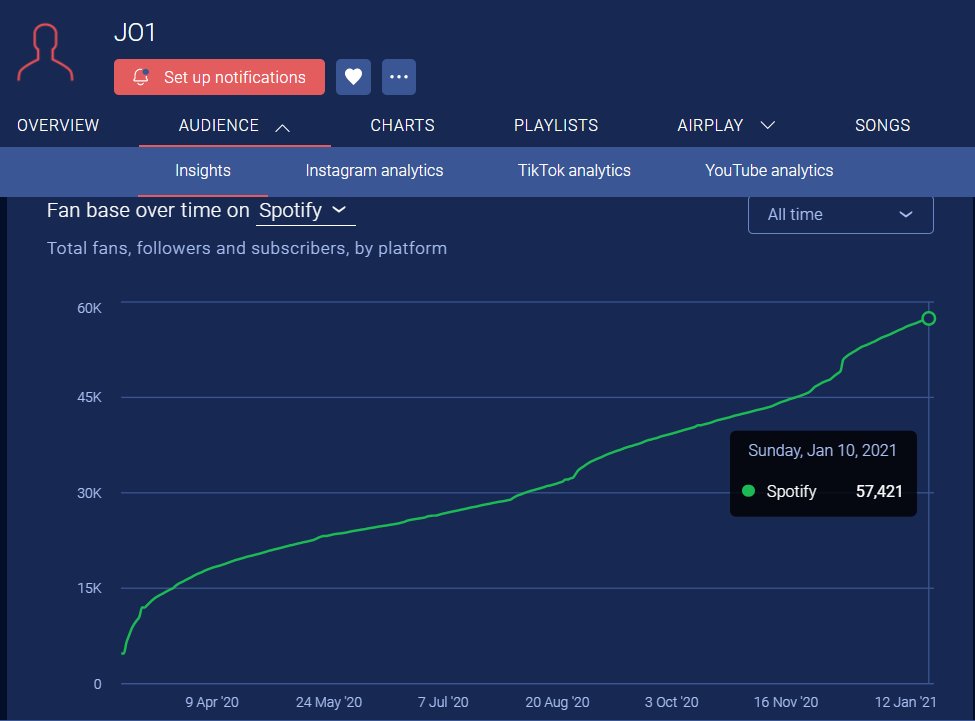
Task: Open TikTok analytics sub-tab
Action: tap(574, 170)
